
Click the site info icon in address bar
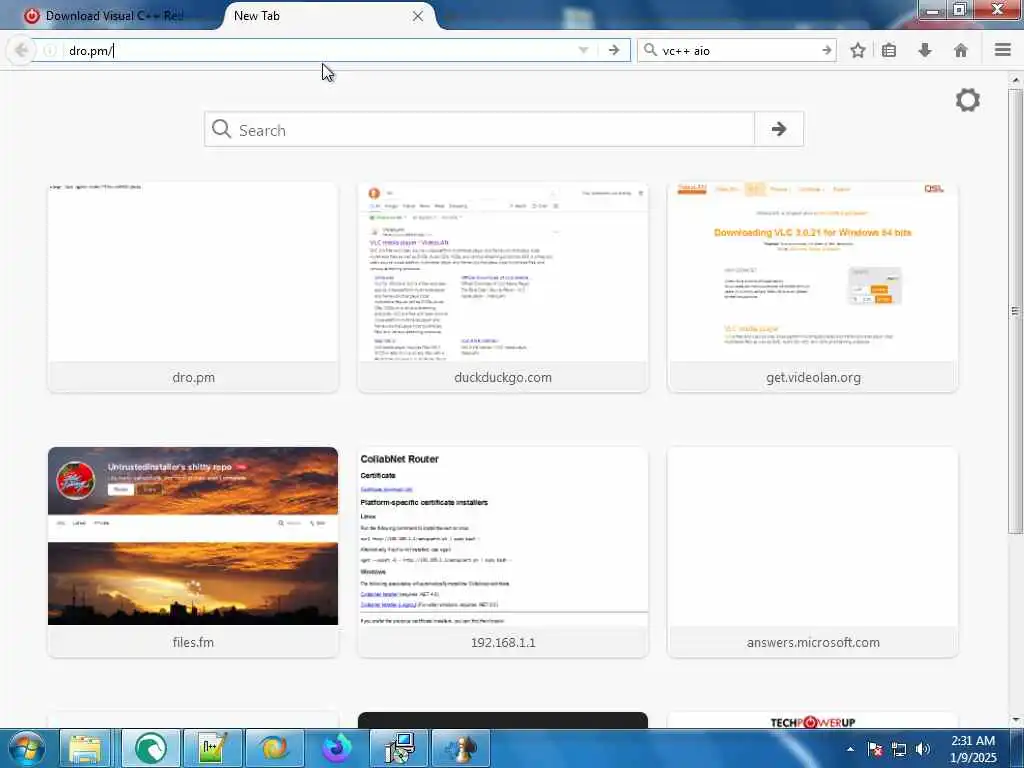pos(50,50)
